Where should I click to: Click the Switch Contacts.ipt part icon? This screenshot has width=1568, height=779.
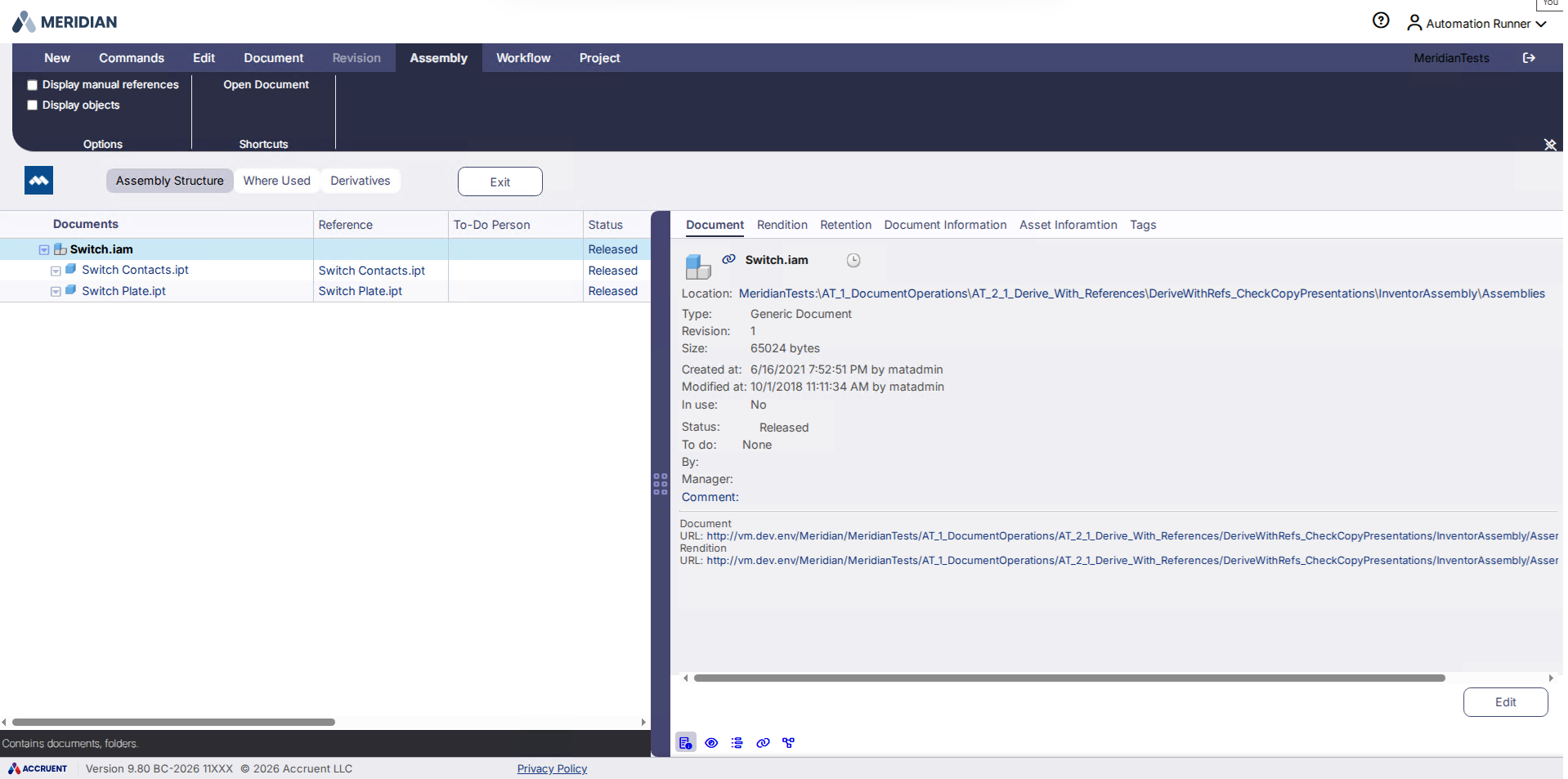pyautogui.click(x=71, y=269)
